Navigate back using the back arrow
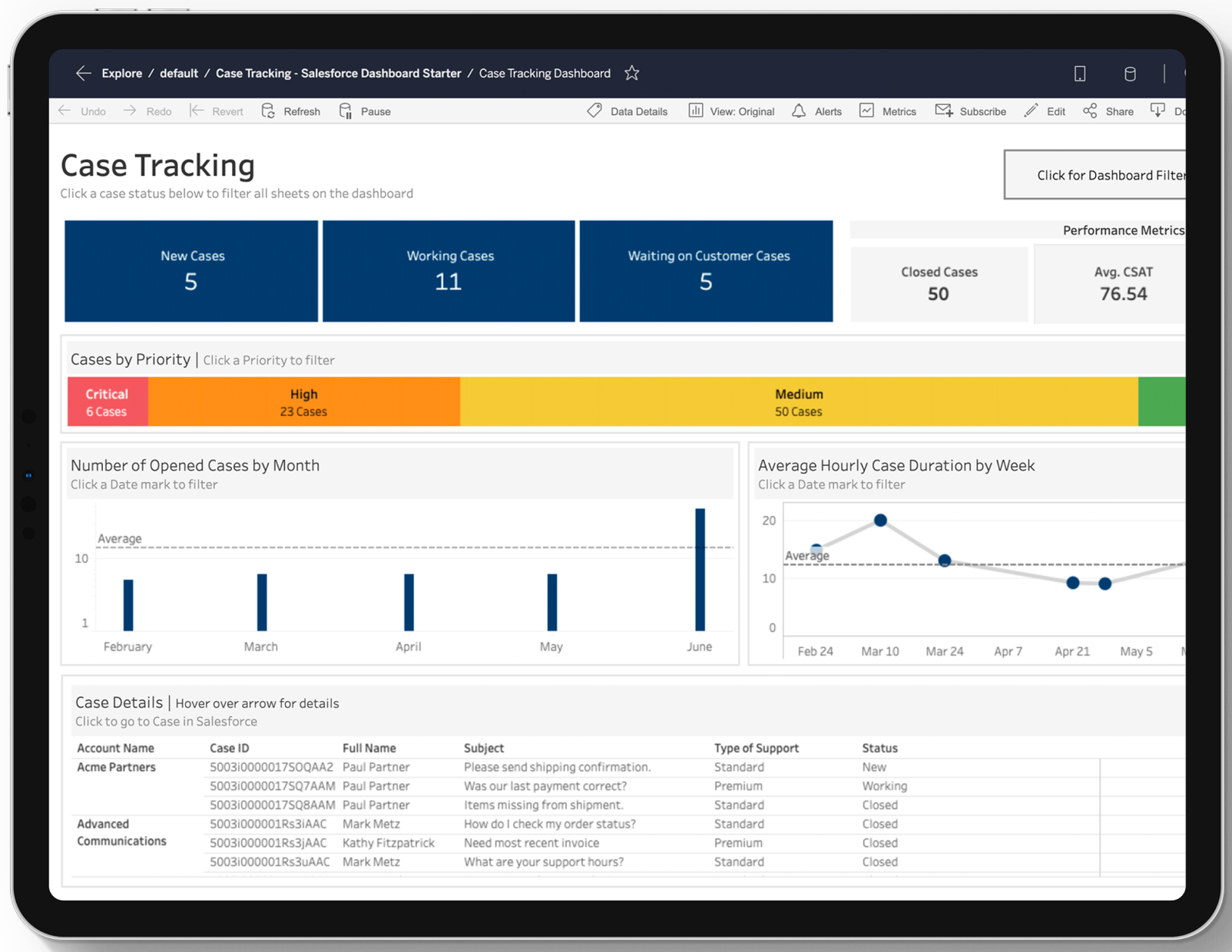1232x952 pixels. tap(84, 73)
